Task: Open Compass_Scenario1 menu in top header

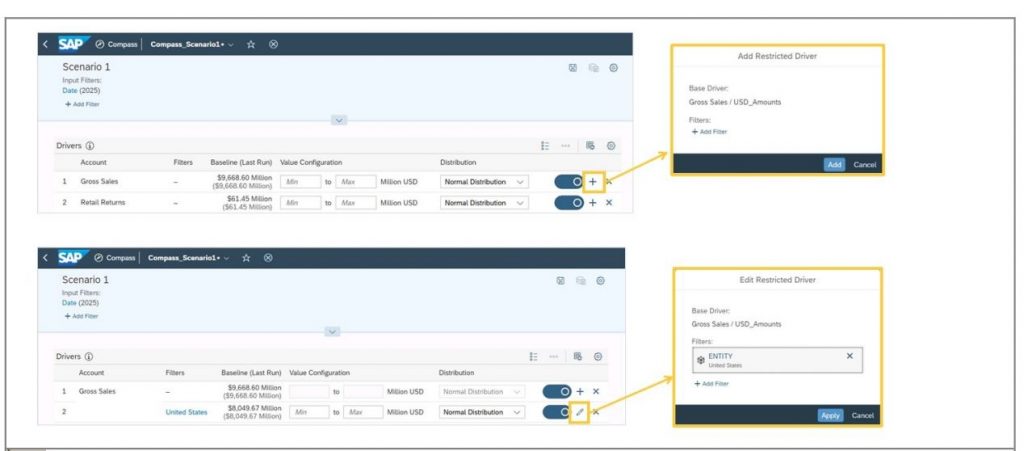Action: pos(193,44)
